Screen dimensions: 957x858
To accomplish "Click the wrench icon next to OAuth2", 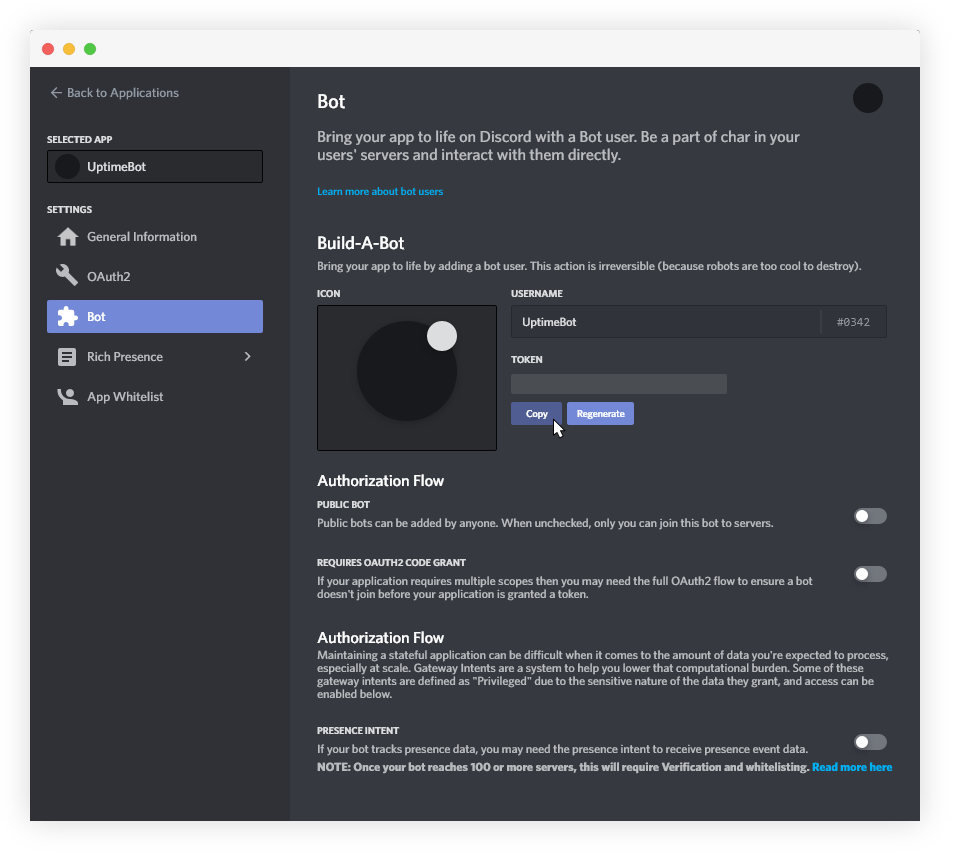I will click(x=67, y=276).
